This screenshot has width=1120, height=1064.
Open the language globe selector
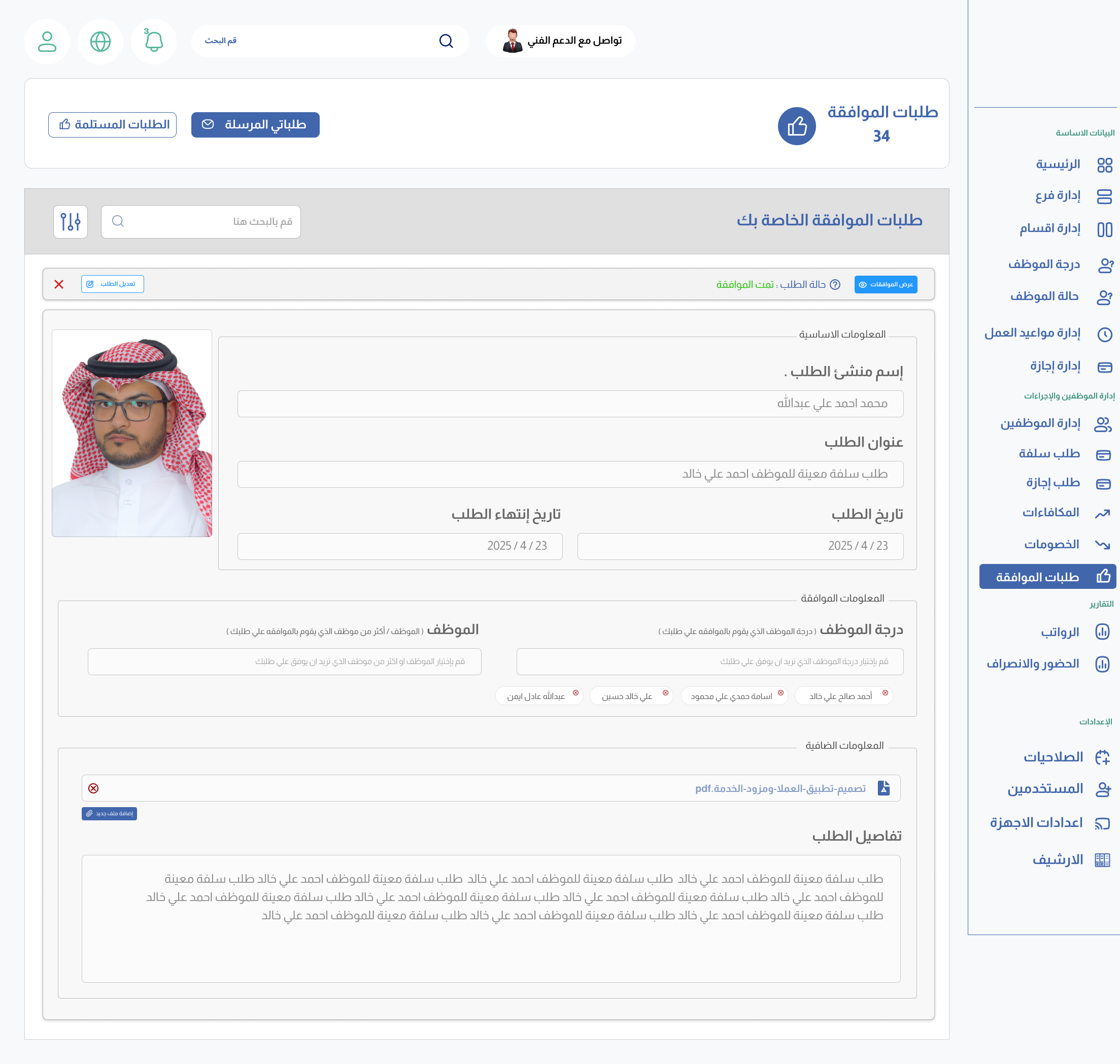pyautogui.click(x=100, y=41)
